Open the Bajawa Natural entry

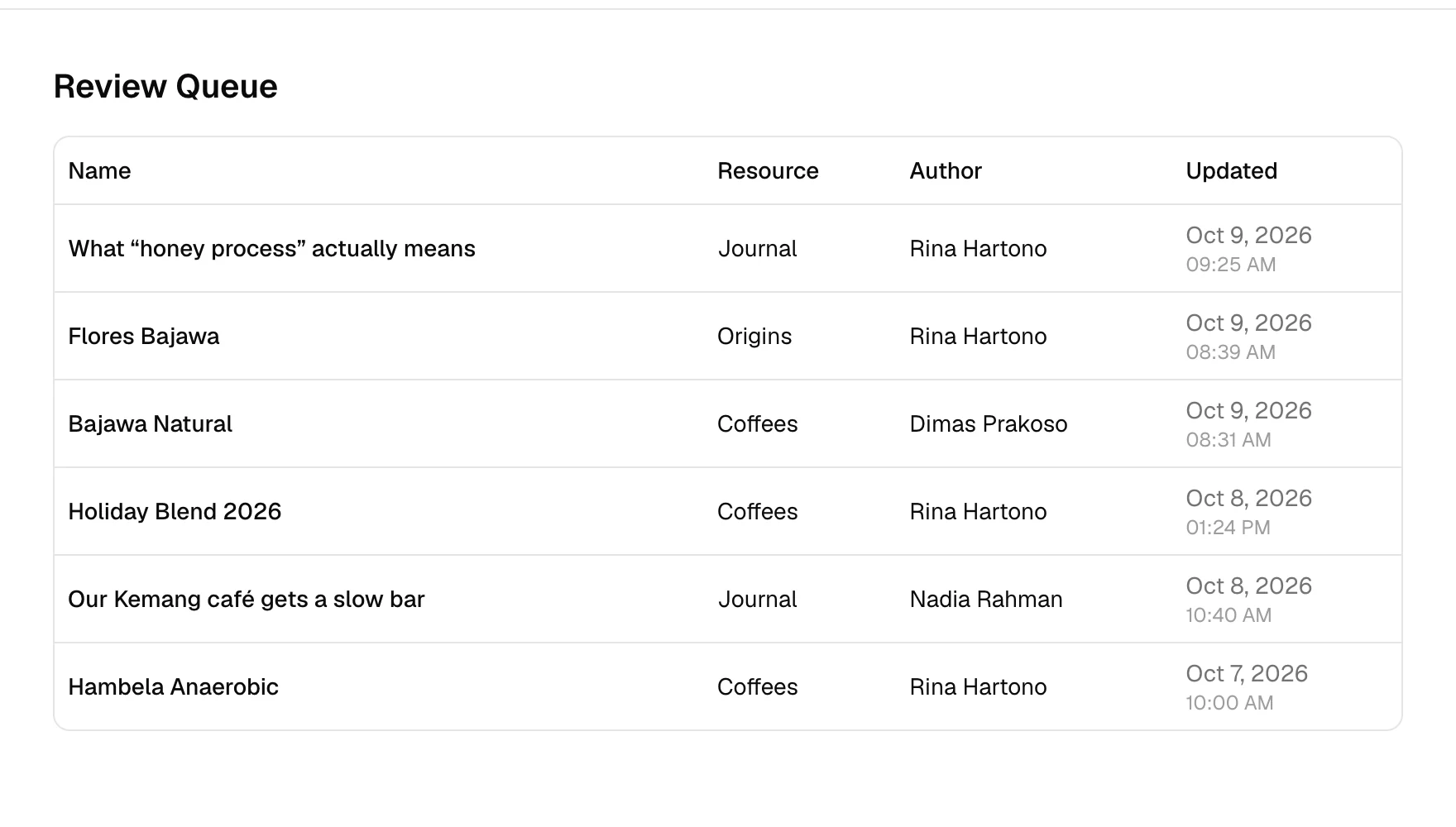[150, 424]
